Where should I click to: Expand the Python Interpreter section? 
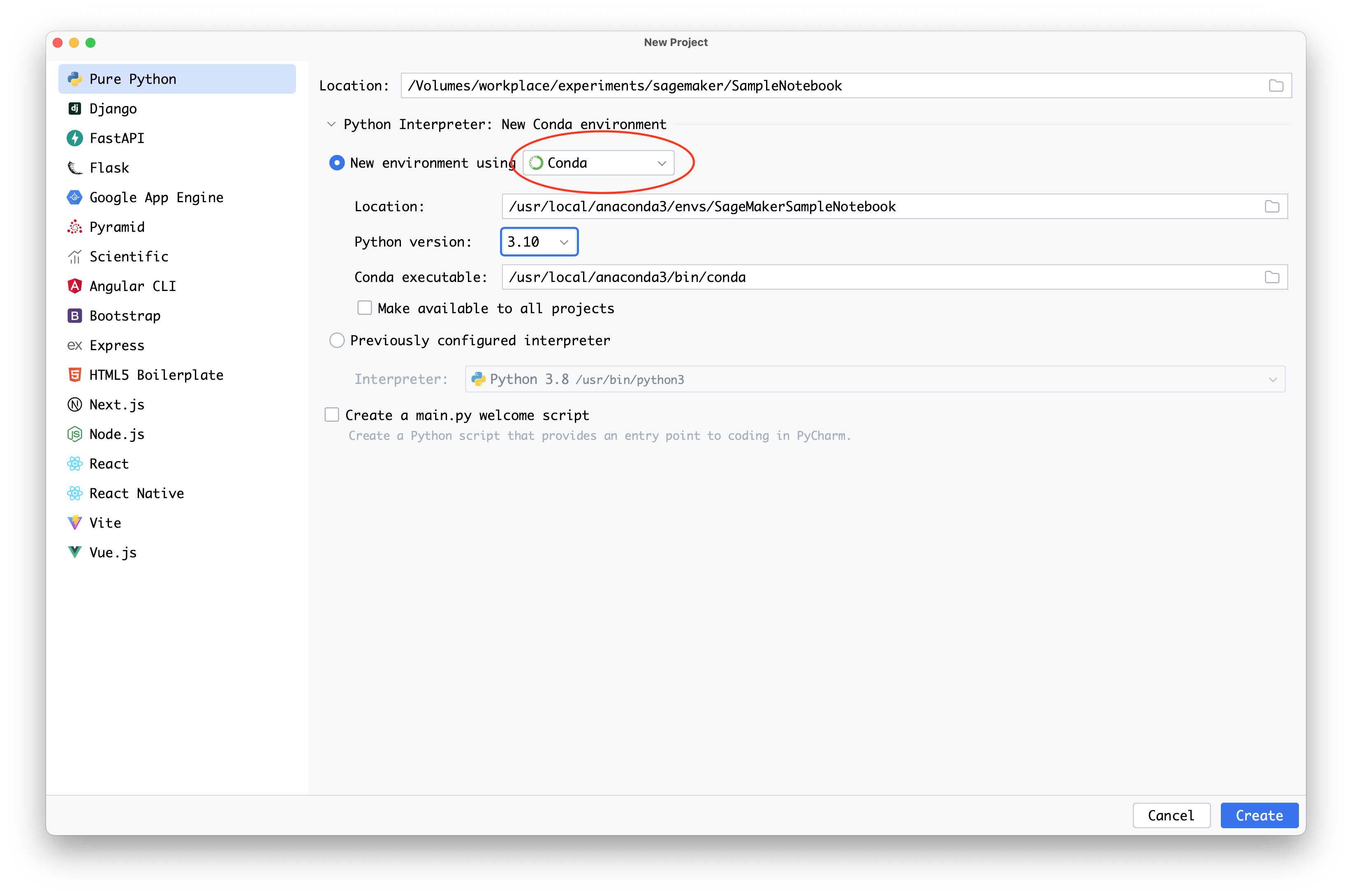click(333, 124)
